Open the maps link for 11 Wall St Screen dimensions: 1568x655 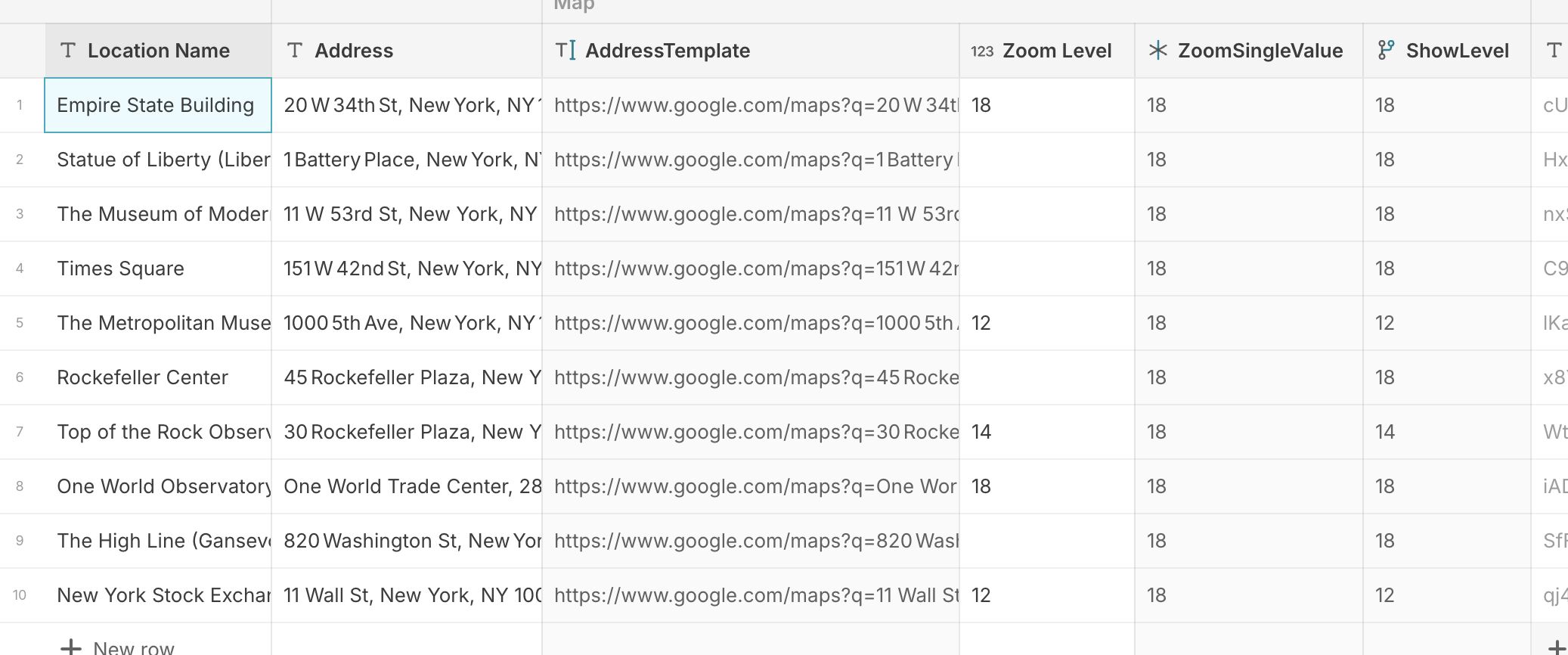[756, 595]
